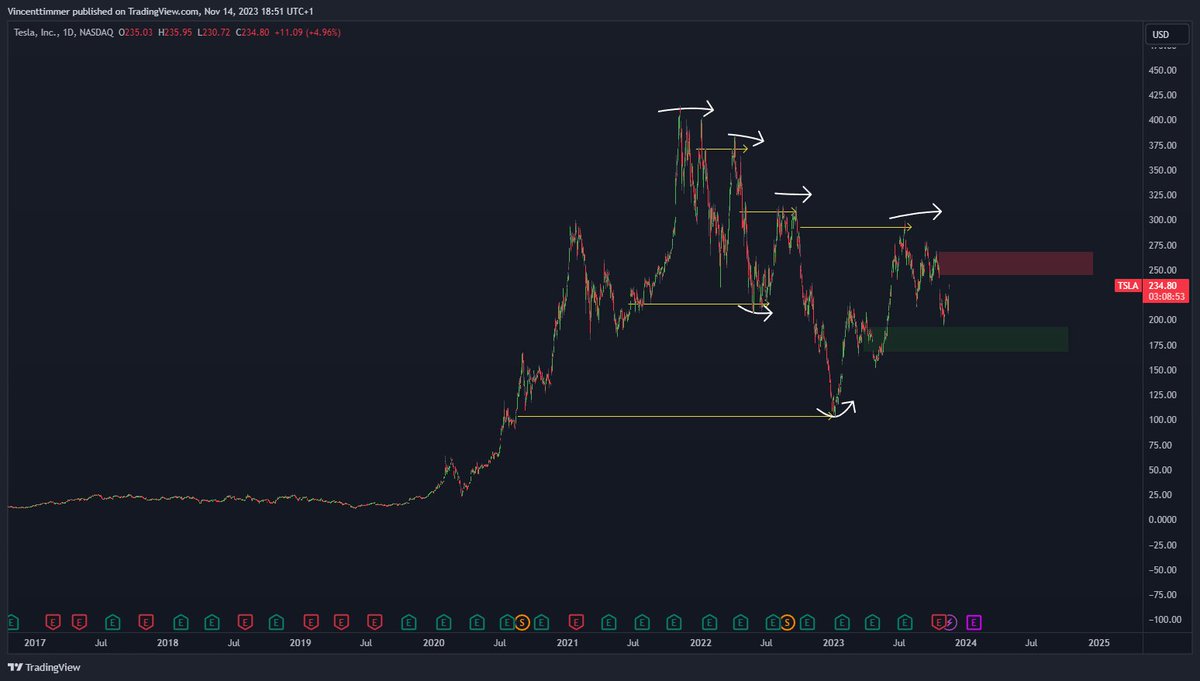
Task: Click the high value H235.95
Action: (175, 33)
